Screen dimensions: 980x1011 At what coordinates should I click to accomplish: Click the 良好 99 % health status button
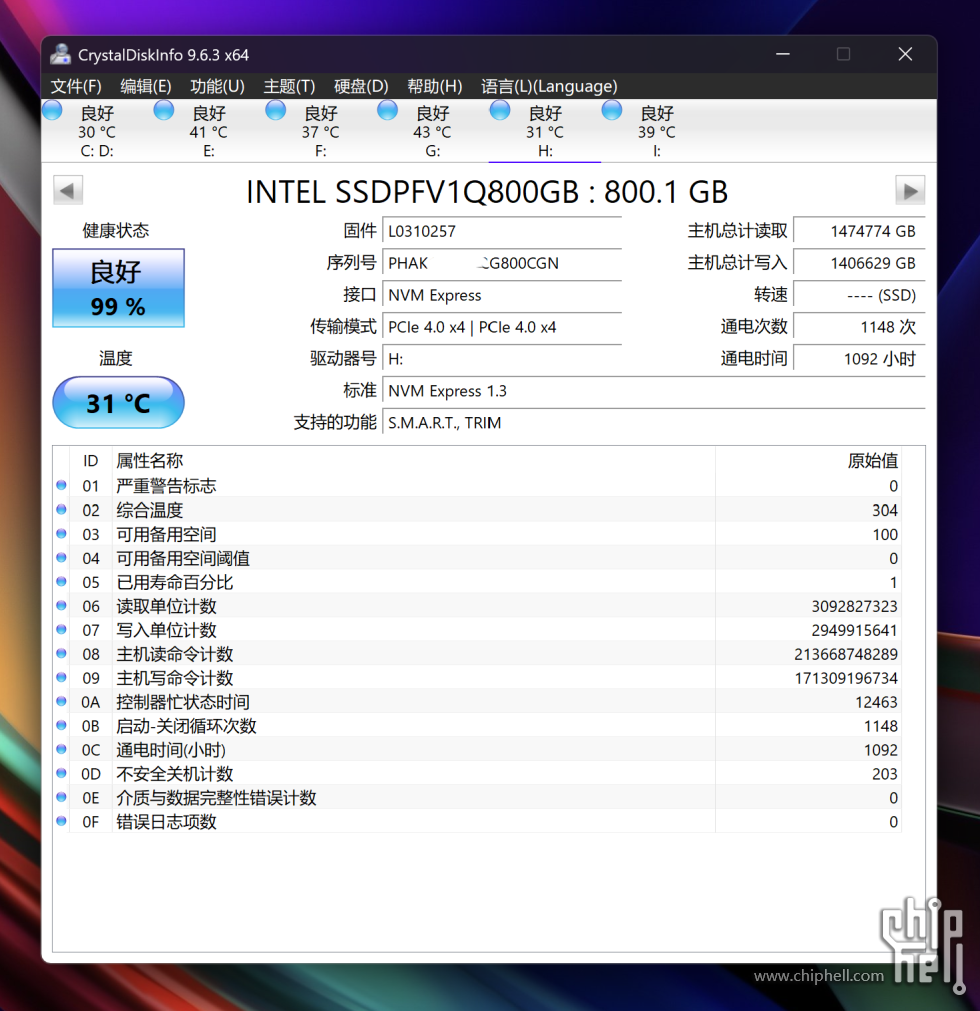tap(119, 288)
